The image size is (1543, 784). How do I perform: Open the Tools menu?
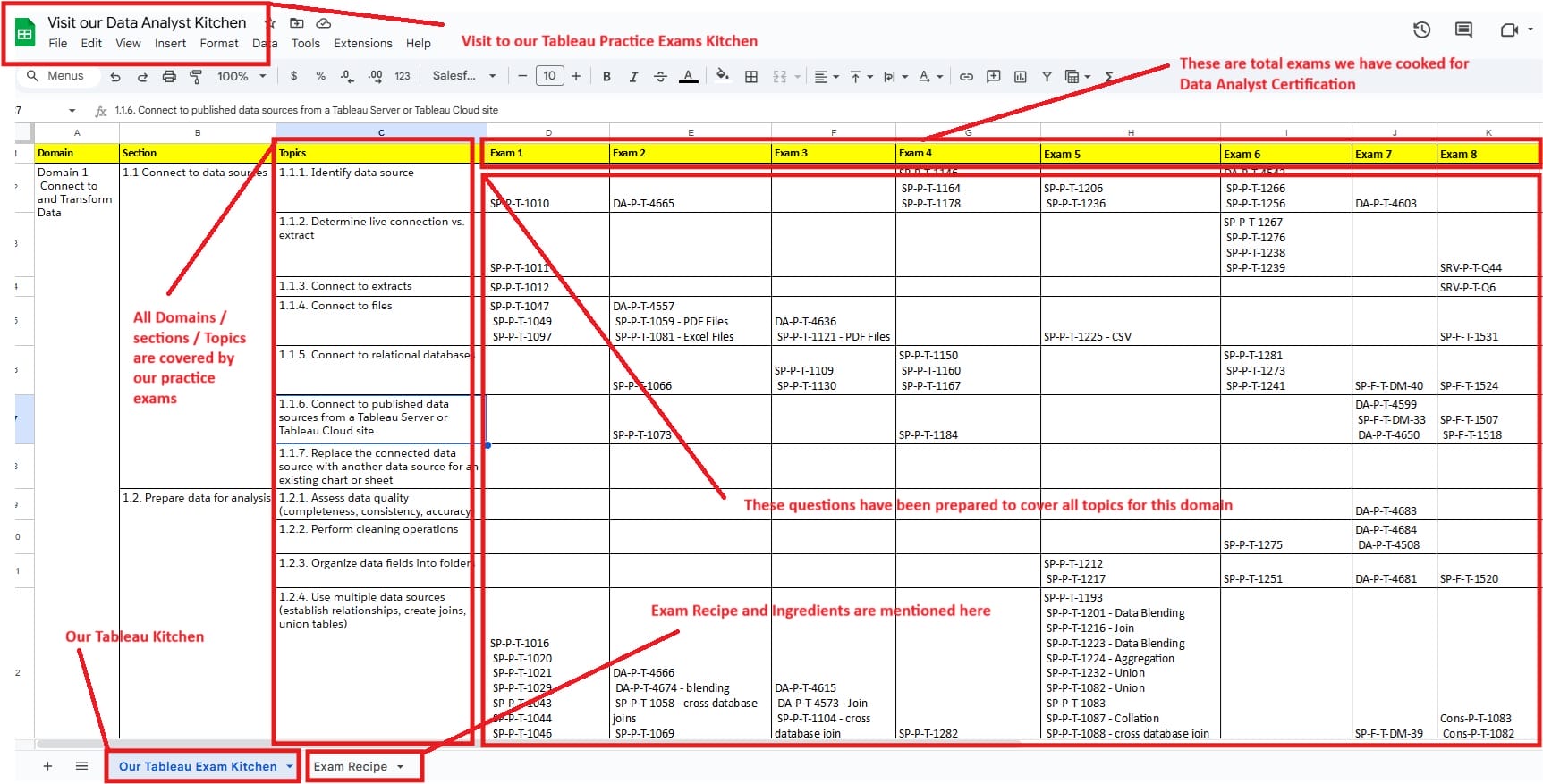(305, 43)
